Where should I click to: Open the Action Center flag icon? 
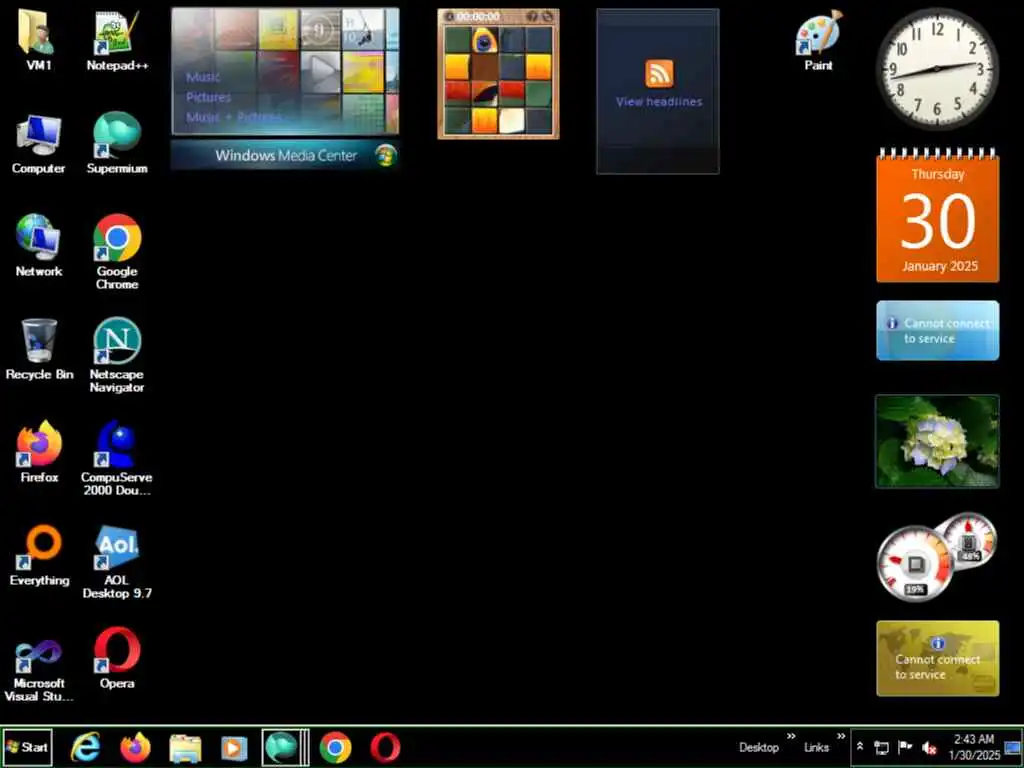(x=905, y=747)
